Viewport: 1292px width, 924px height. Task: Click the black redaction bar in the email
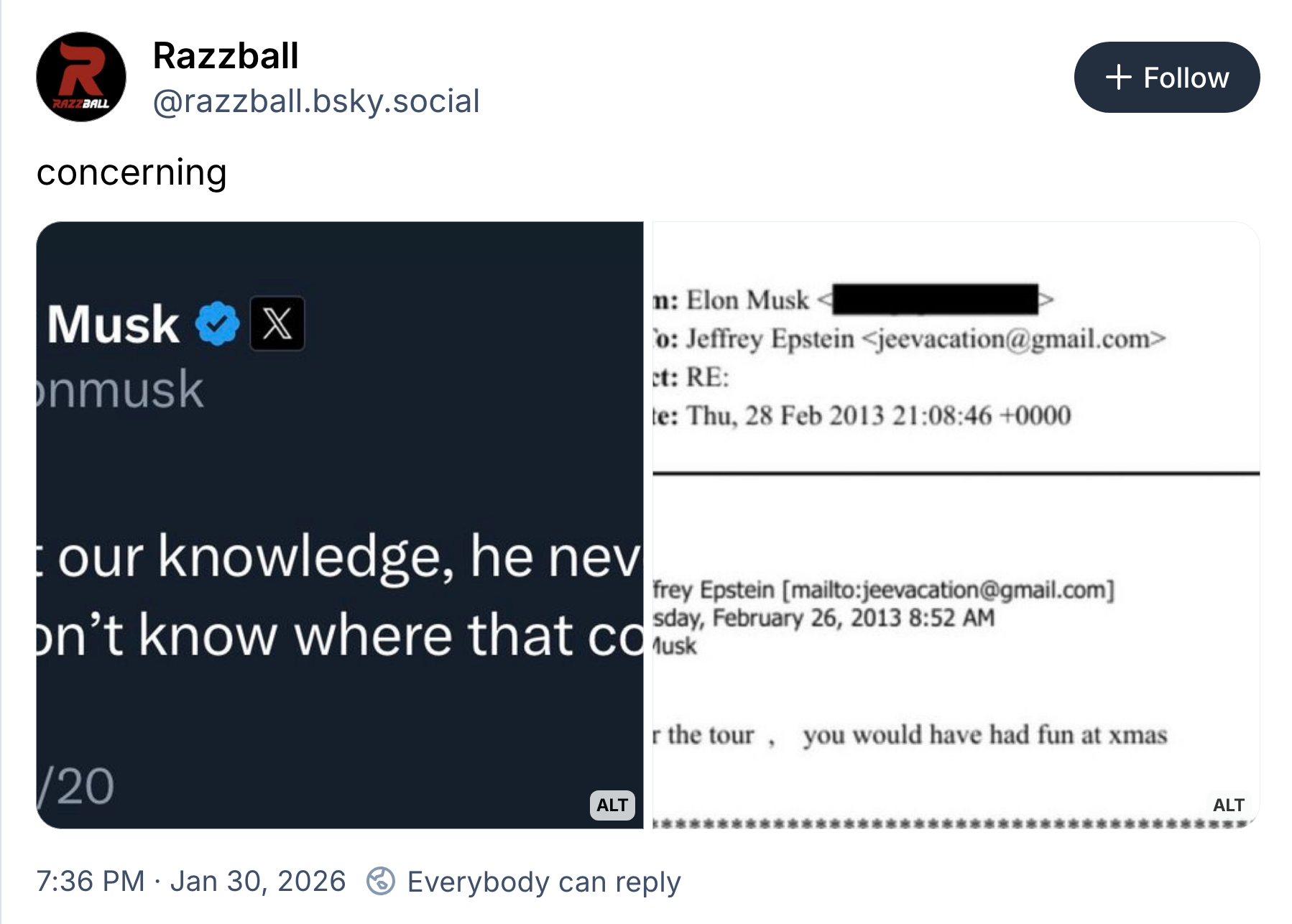coord(934,299)
